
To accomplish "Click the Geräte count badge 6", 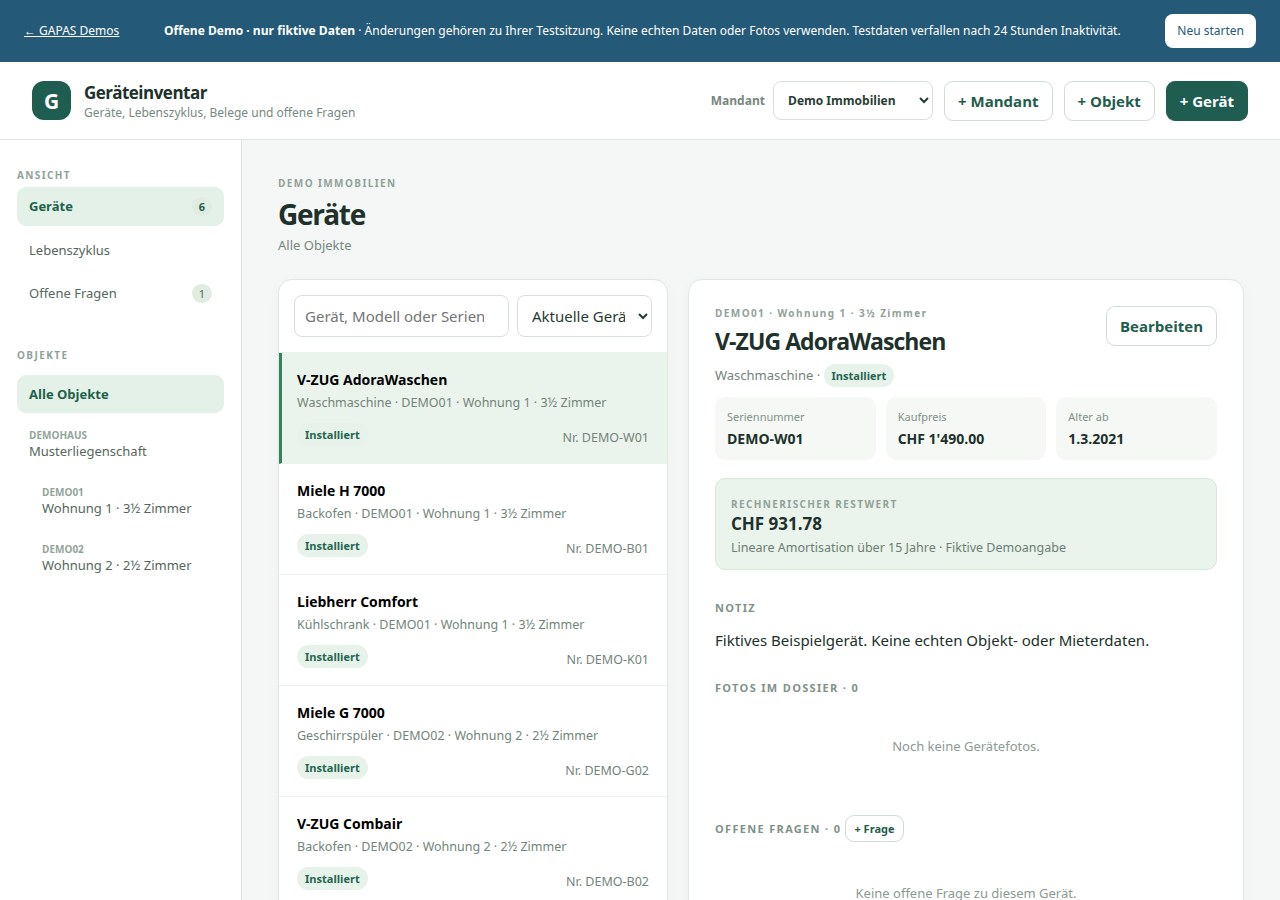I will click(202, 207).
